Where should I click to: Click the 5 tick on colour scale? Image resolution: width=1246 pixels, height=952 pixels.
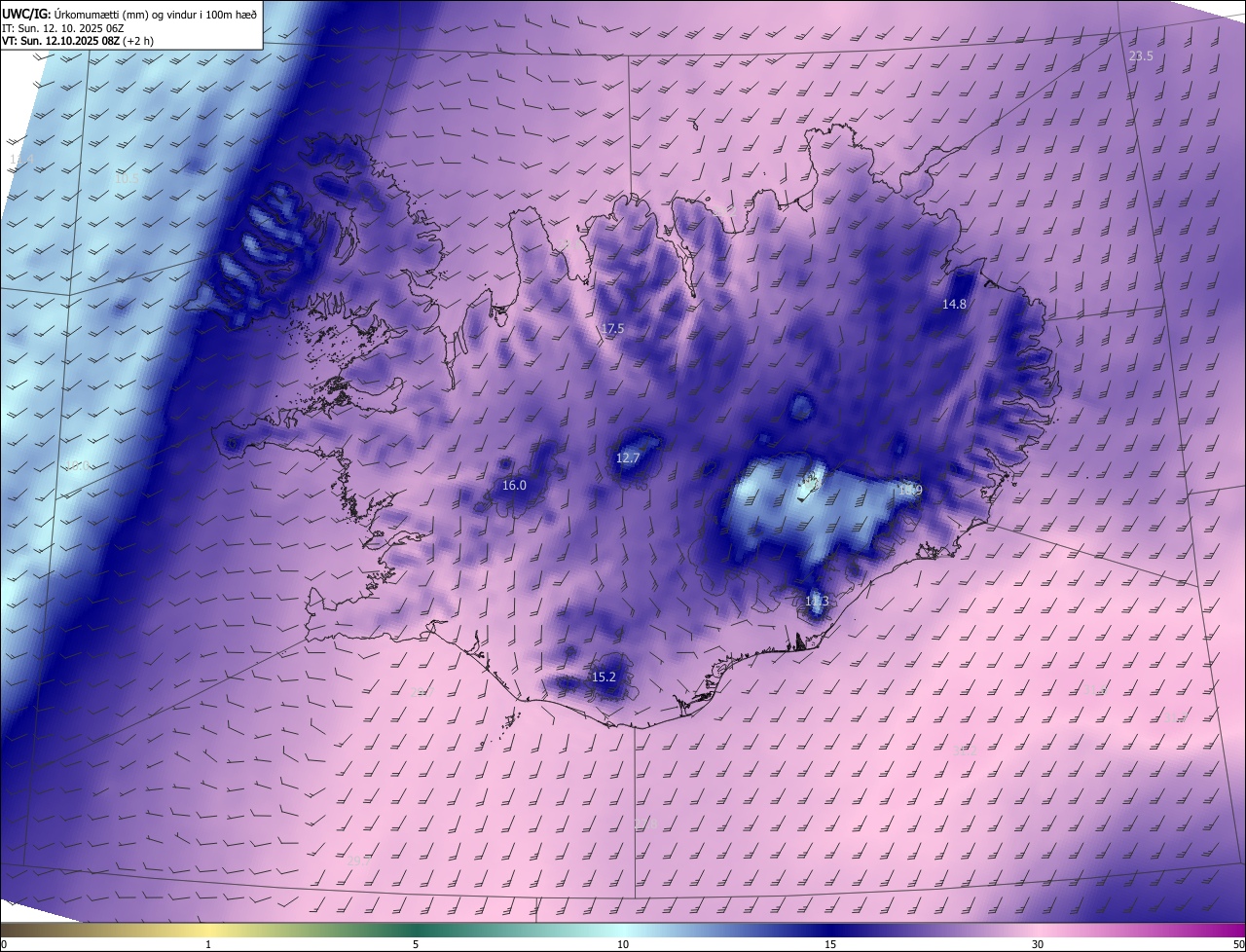click(416, 944)
